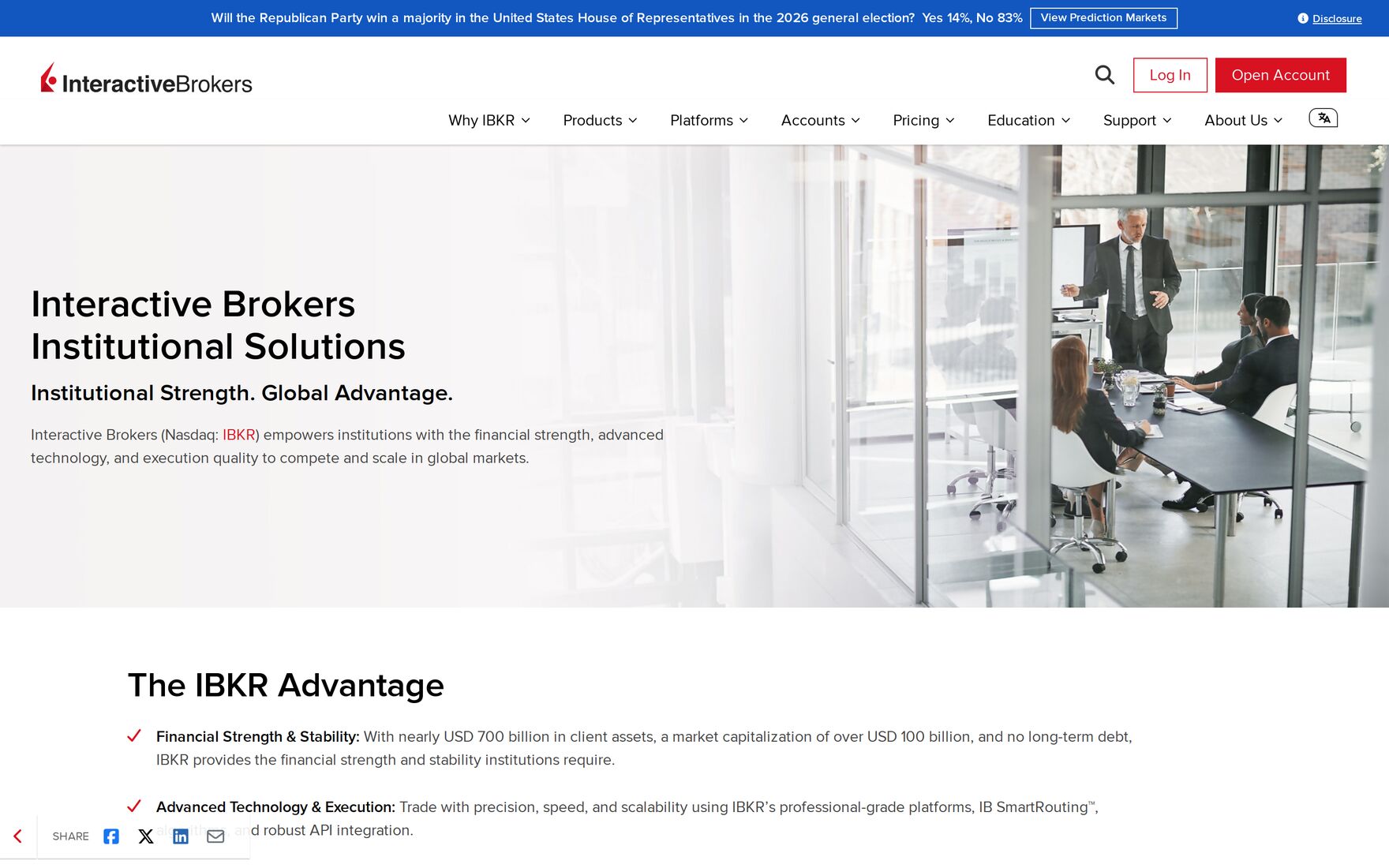Image resolution: width=1389 pixels, height=868 pixels.
Task: Expand the Education menu
Action: pyautogui.click(x=1029, y=121)
